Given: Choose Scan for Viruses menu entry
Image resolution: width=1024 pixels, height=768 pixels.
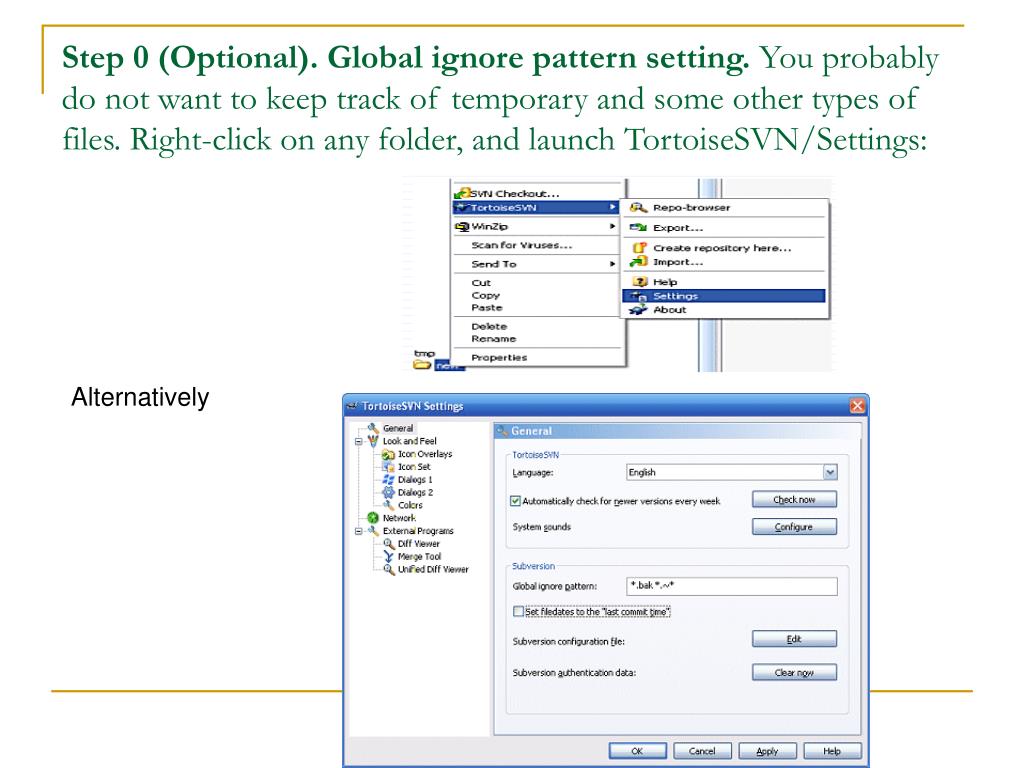Looking at the screenshot, I should pos(521,245).
